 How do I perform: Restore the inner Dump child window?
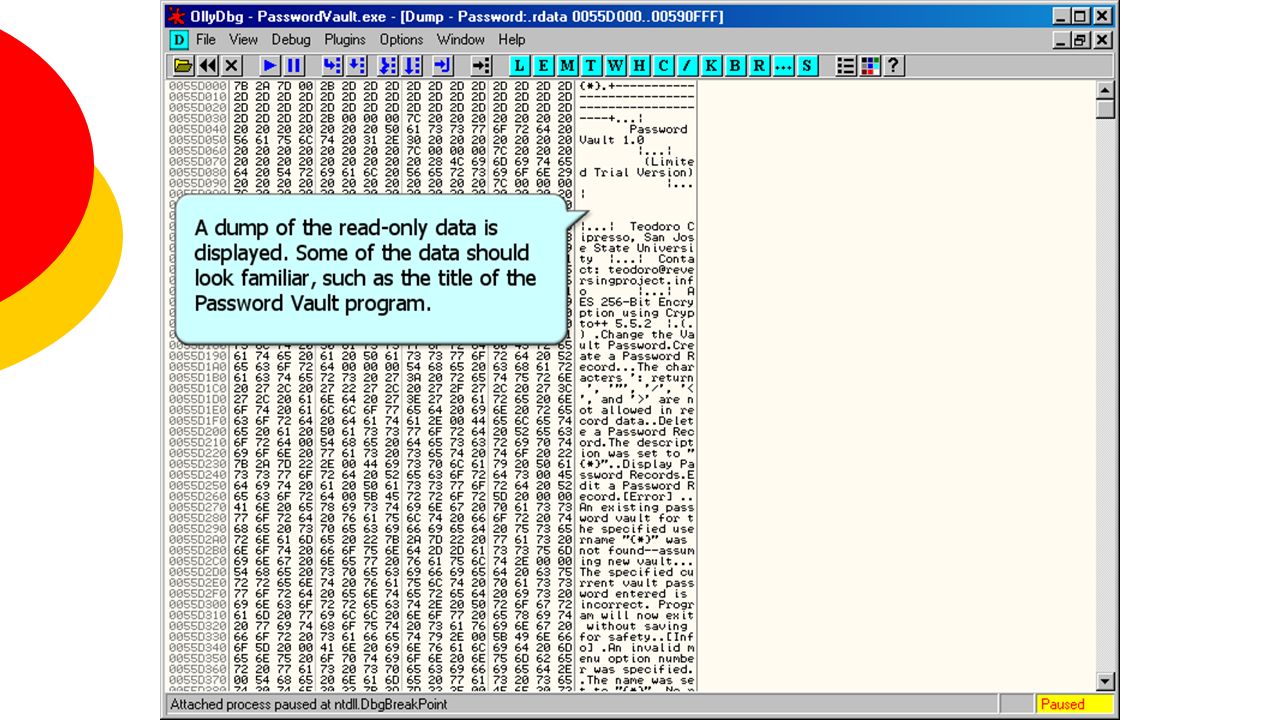pos(1082,40)
